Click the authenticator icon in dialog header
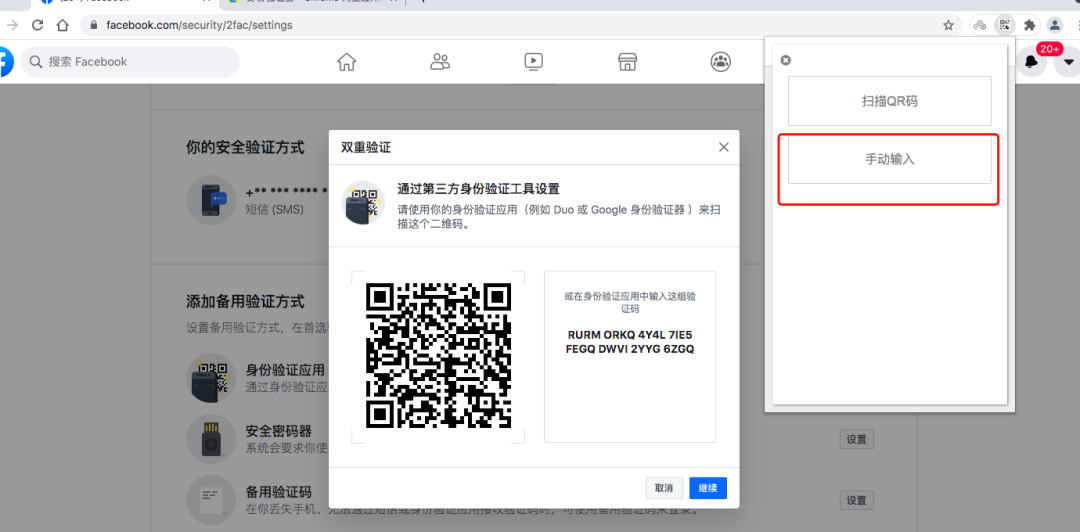1080x532 pixels. pos(363,203)
